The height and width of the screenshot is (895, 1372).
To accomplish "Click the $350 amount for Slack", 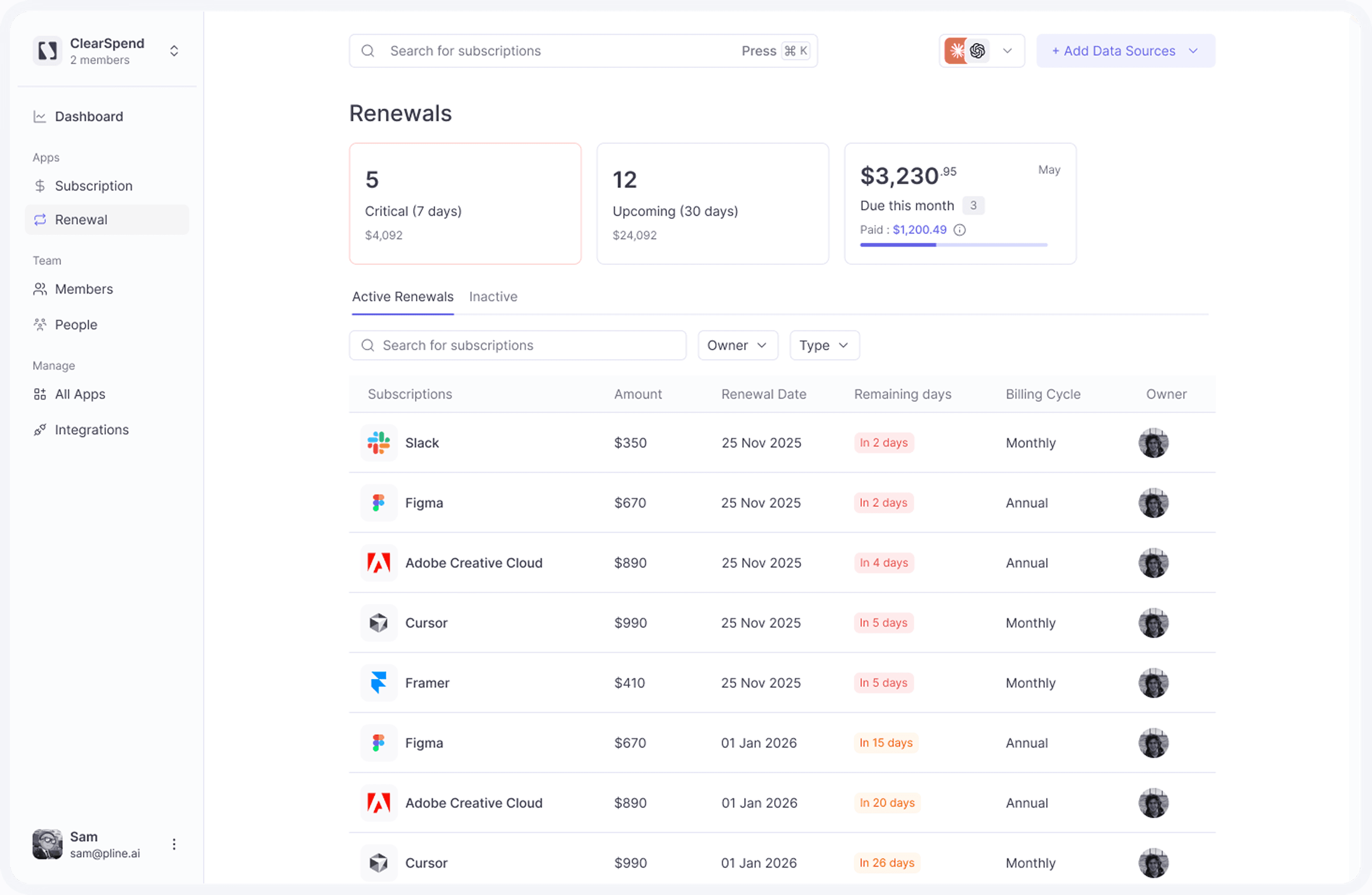I will (630, 443).
